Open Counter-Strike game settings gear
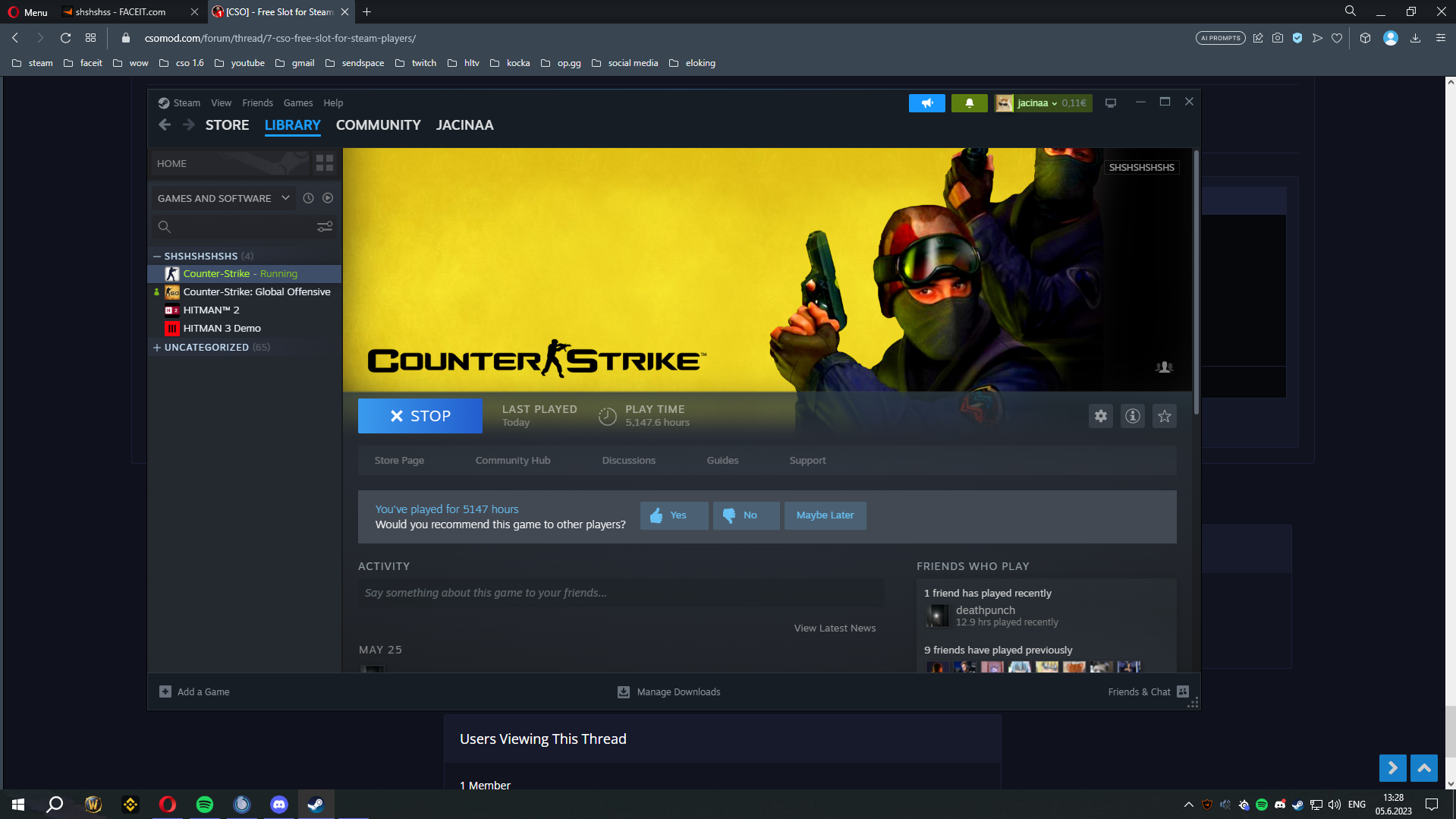The image size is (1456, 819). click(x=1101, y=416)
